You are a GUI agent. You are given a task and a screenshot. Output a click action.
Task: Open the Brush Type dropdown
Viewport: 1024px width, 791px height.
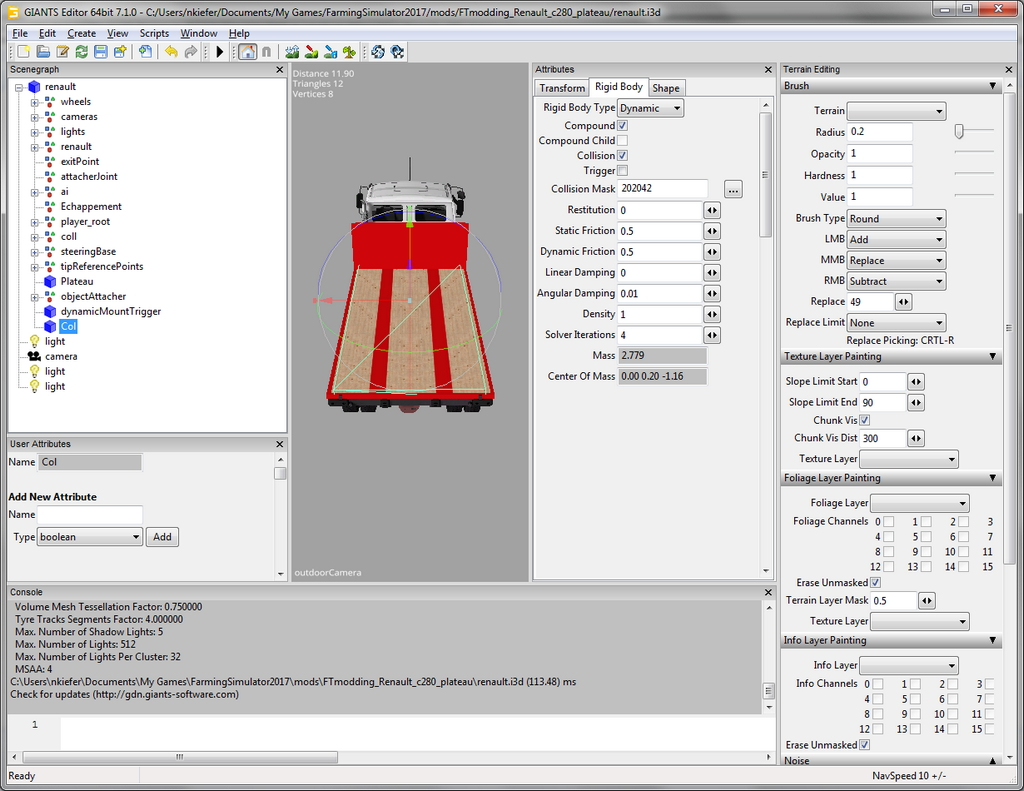[897, 219]
